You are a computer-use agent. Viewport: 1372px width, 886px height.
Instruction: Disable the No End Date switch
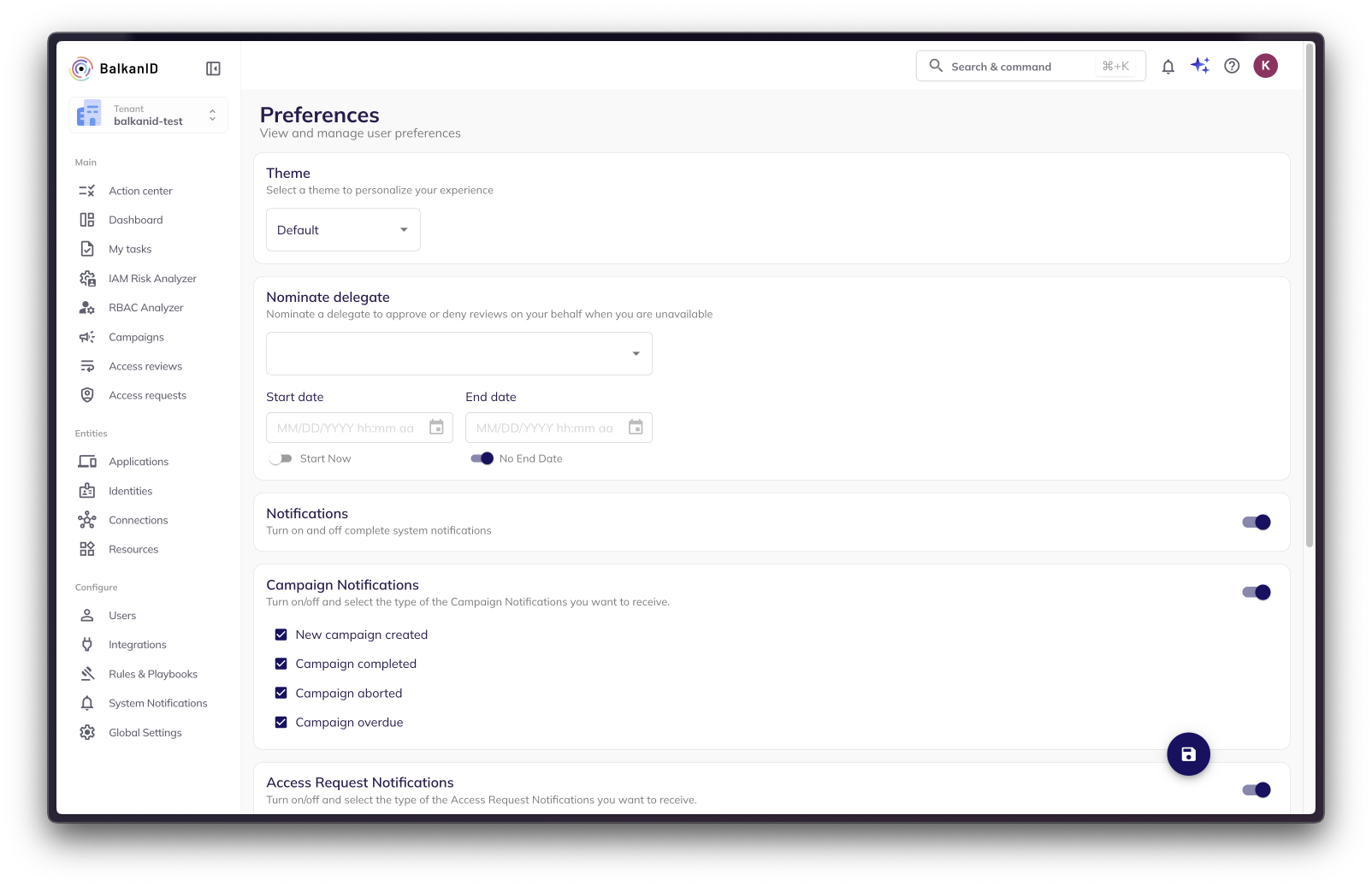482,458
